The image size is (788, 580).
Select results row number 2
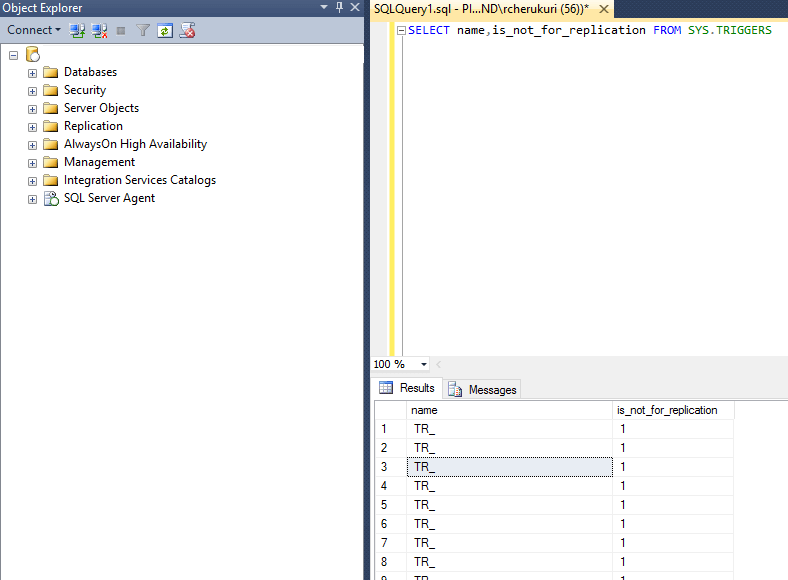tap(390, 448)
